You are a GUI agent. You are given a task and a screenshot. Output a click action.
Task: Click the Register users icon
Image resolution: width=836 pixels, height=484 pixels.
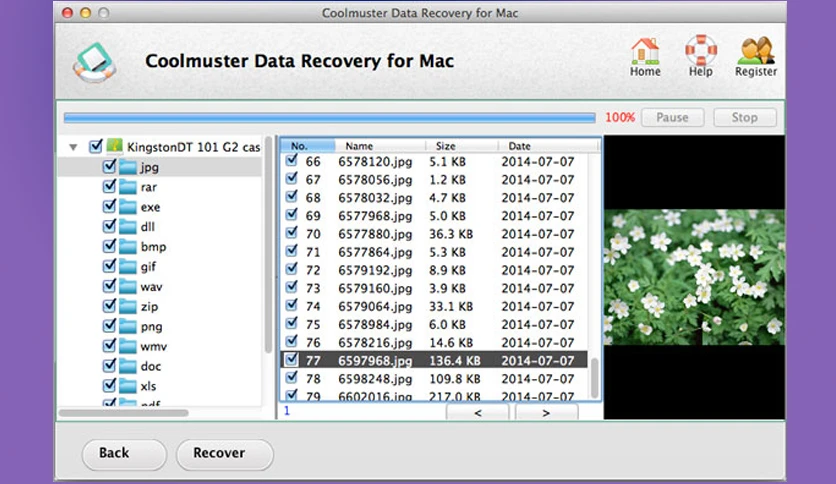point(755,51)
